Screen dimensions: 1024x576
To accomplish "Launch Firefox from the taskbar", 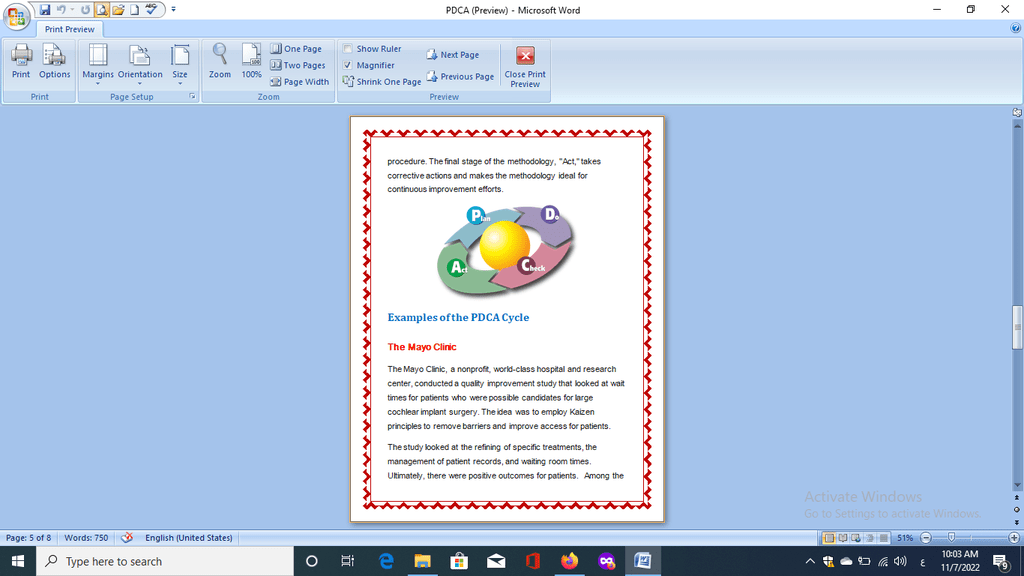I will 569,561.
